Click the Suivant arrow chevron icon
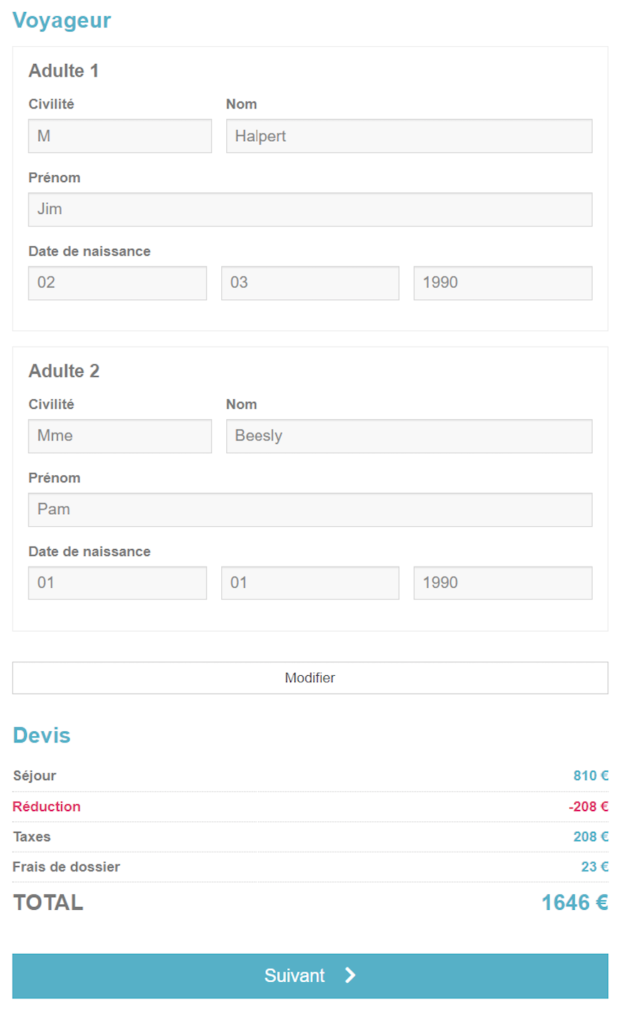Viewport: 621px width, 1024px height. pyautogui.click(x=350, y=976)
